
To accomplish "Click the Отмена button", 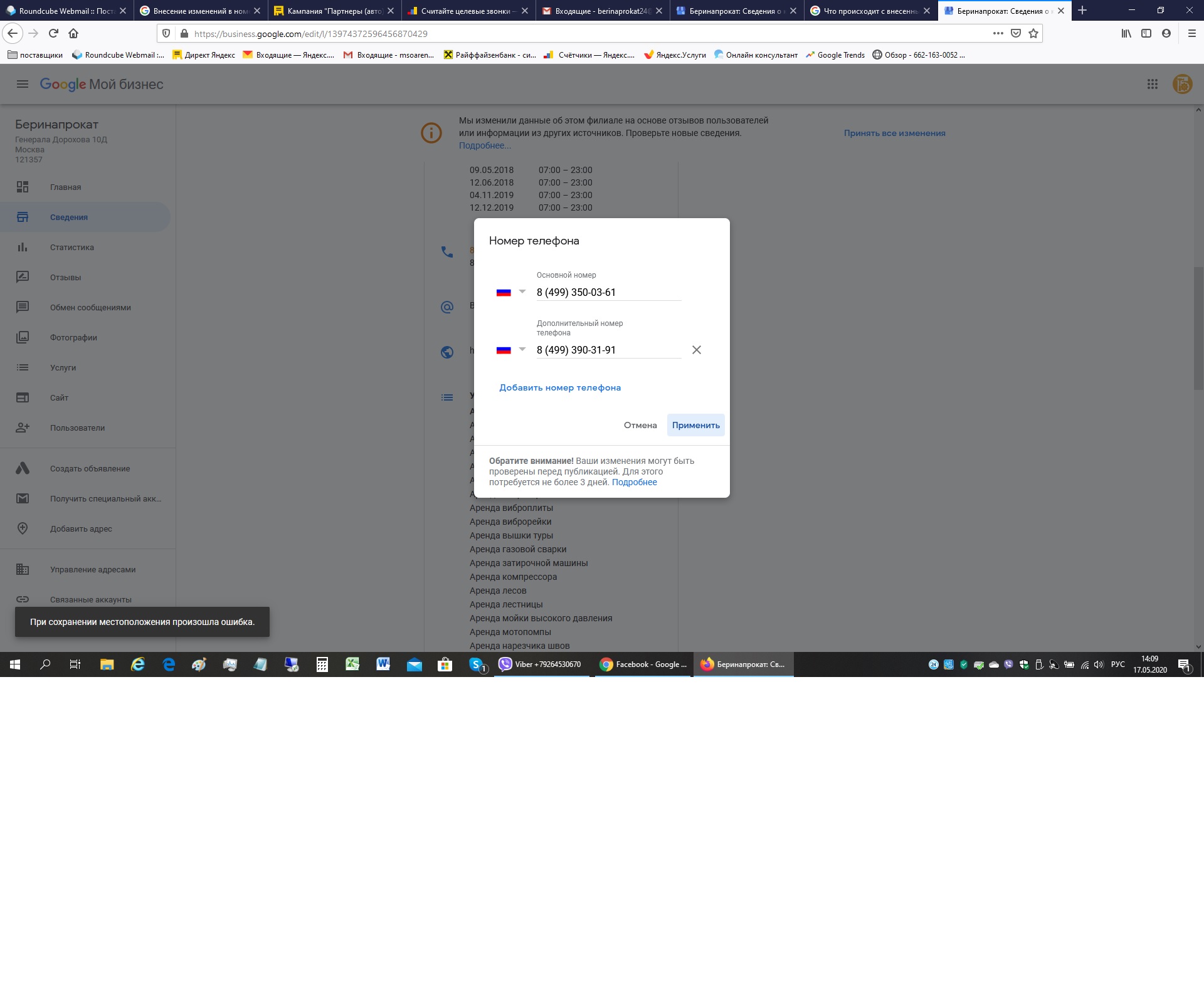I will coord(640,425).
